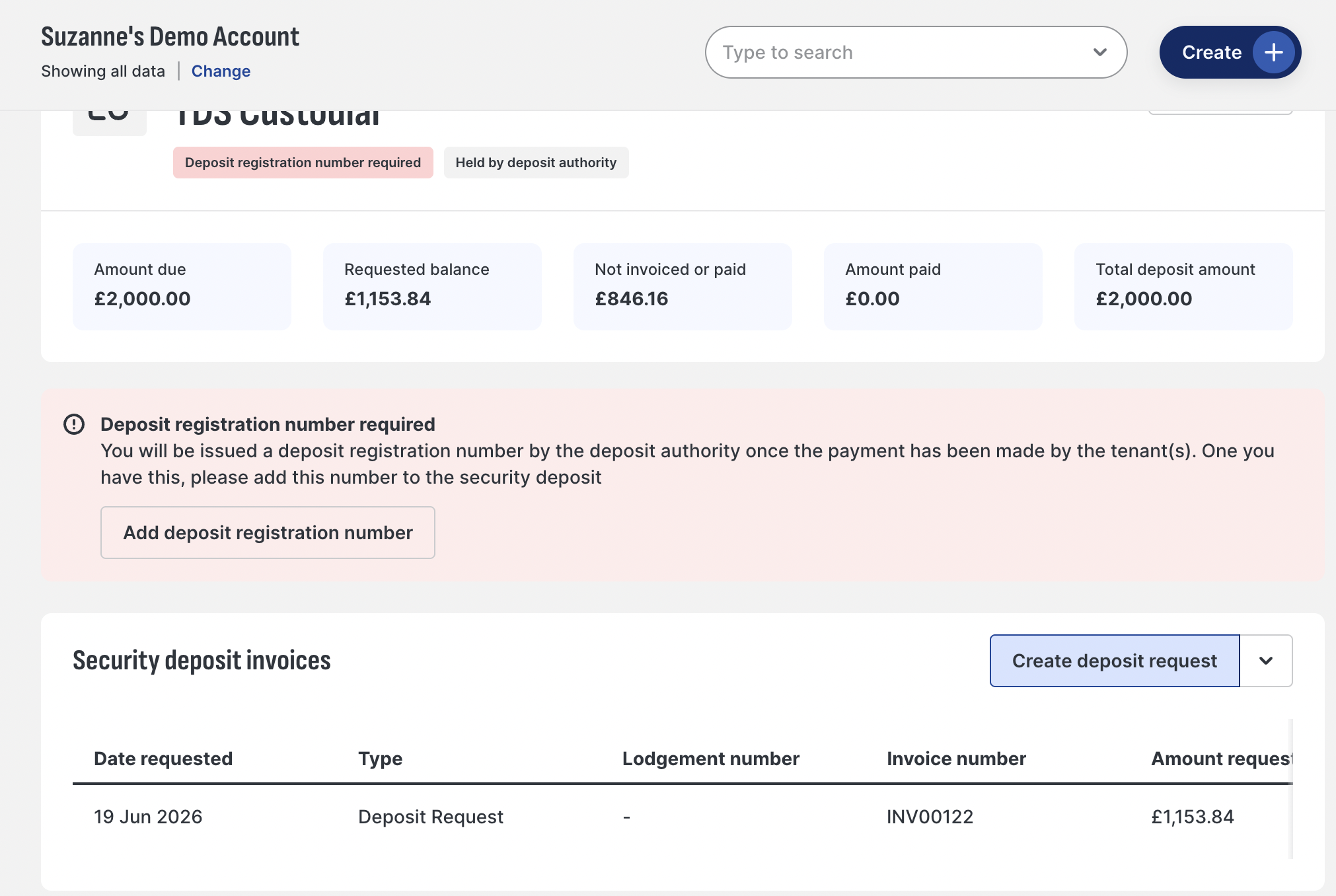Click the 19 Jun 2026 date cell
The width and height of the screenshot is (1336, 896).
[148, 817]
